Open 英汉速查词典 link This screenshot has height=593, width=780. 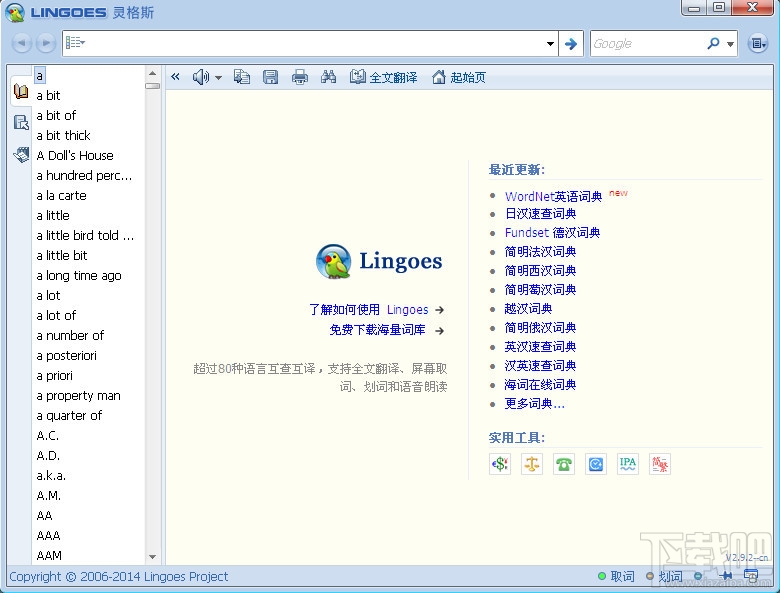[x=540, y=347]
